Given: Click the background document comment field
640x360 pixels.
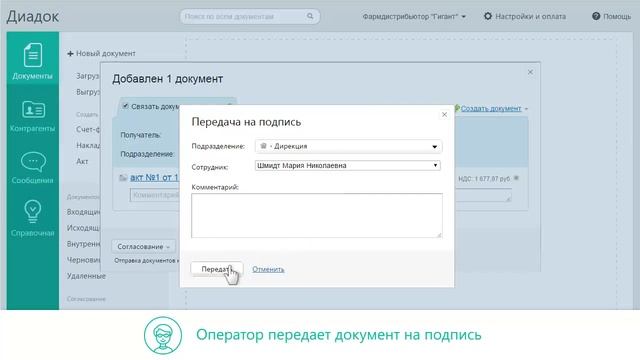Looking at the screenshot, I should pos(320,195).
